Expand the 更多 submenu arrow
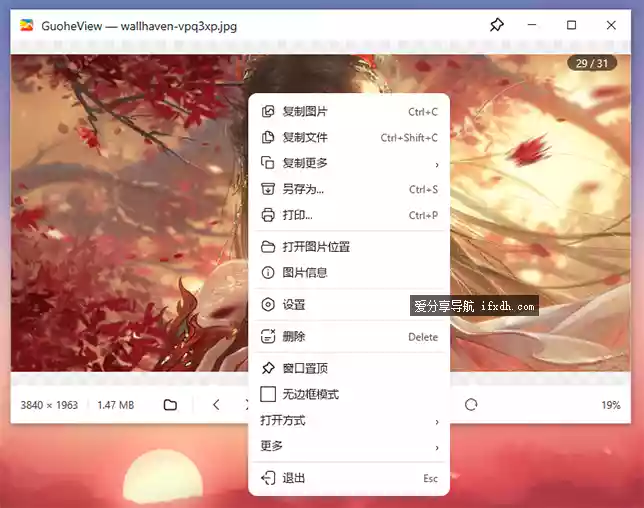 [437, 448]
